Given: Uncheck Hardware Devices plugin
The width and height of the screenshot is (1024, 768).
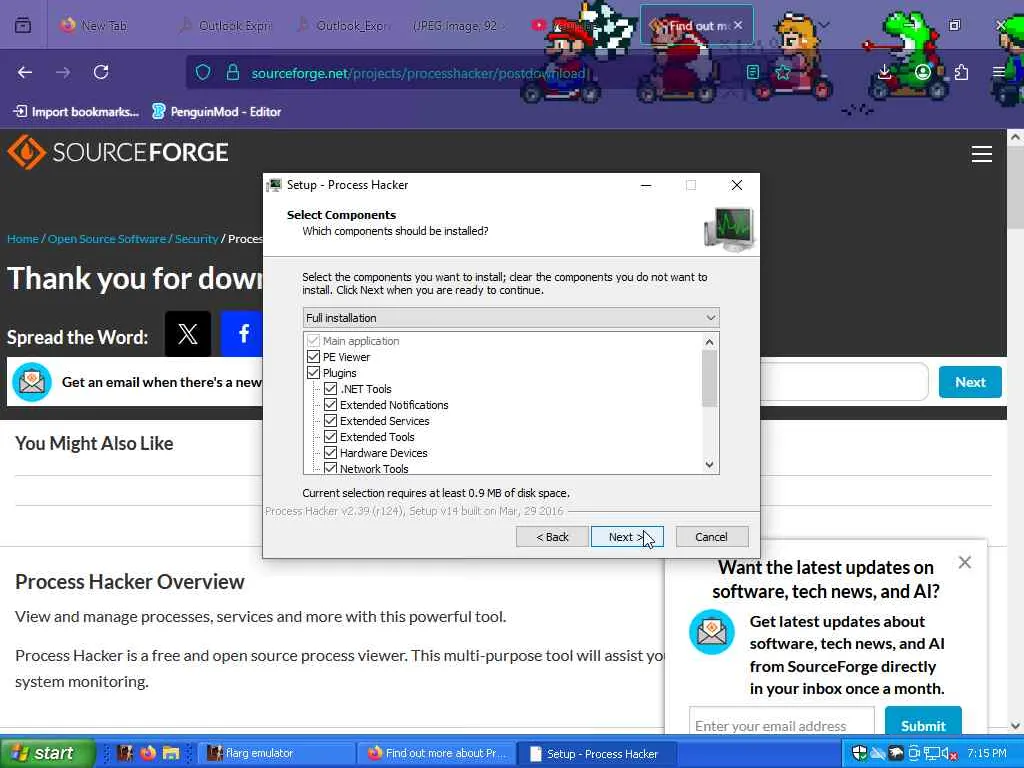Looking at the screenshot, I should (330, 453).
